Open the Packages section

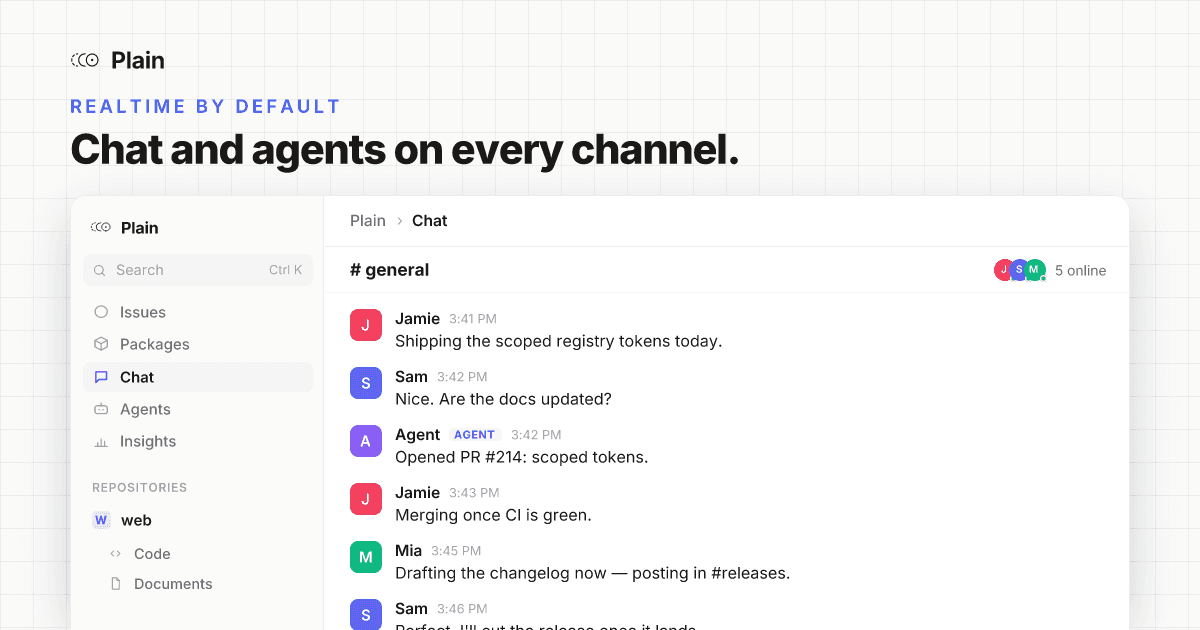tap(198, 344)
